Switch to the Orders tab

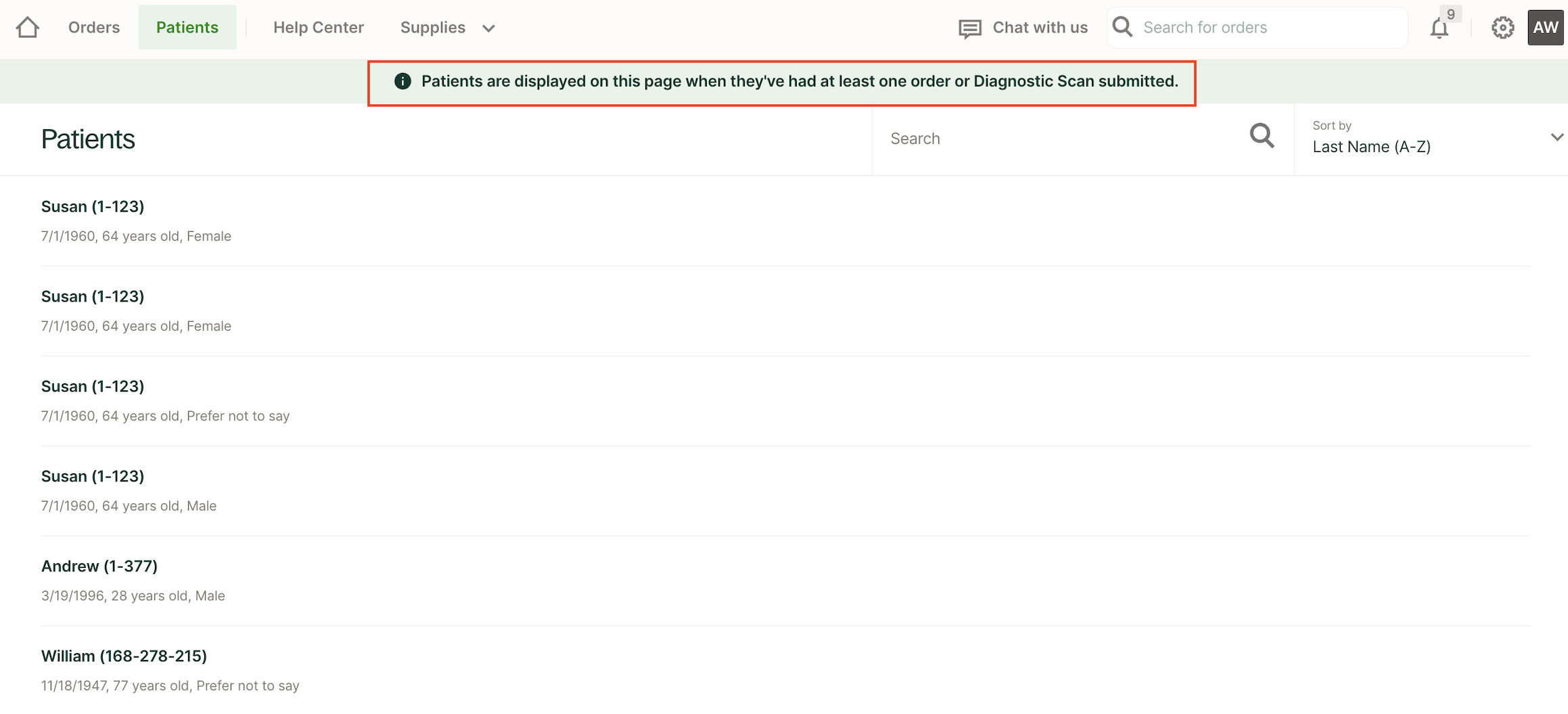(93, 27)
